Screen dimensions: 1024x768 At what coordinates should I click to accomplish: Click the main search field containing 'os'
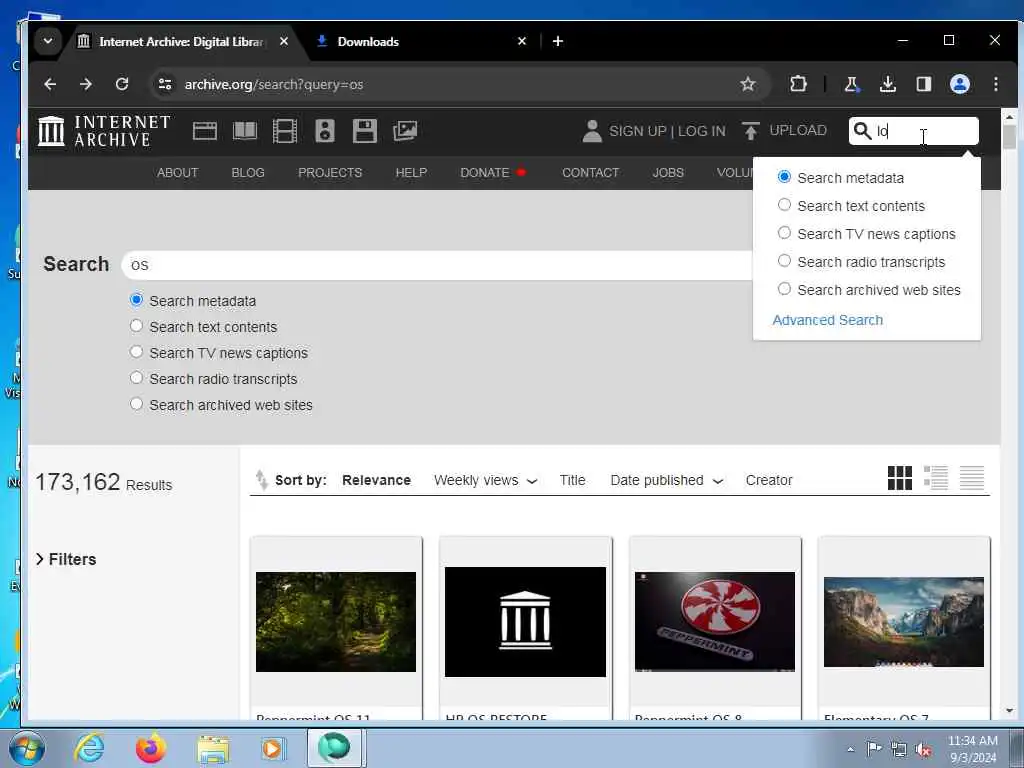tap(438, 264)
